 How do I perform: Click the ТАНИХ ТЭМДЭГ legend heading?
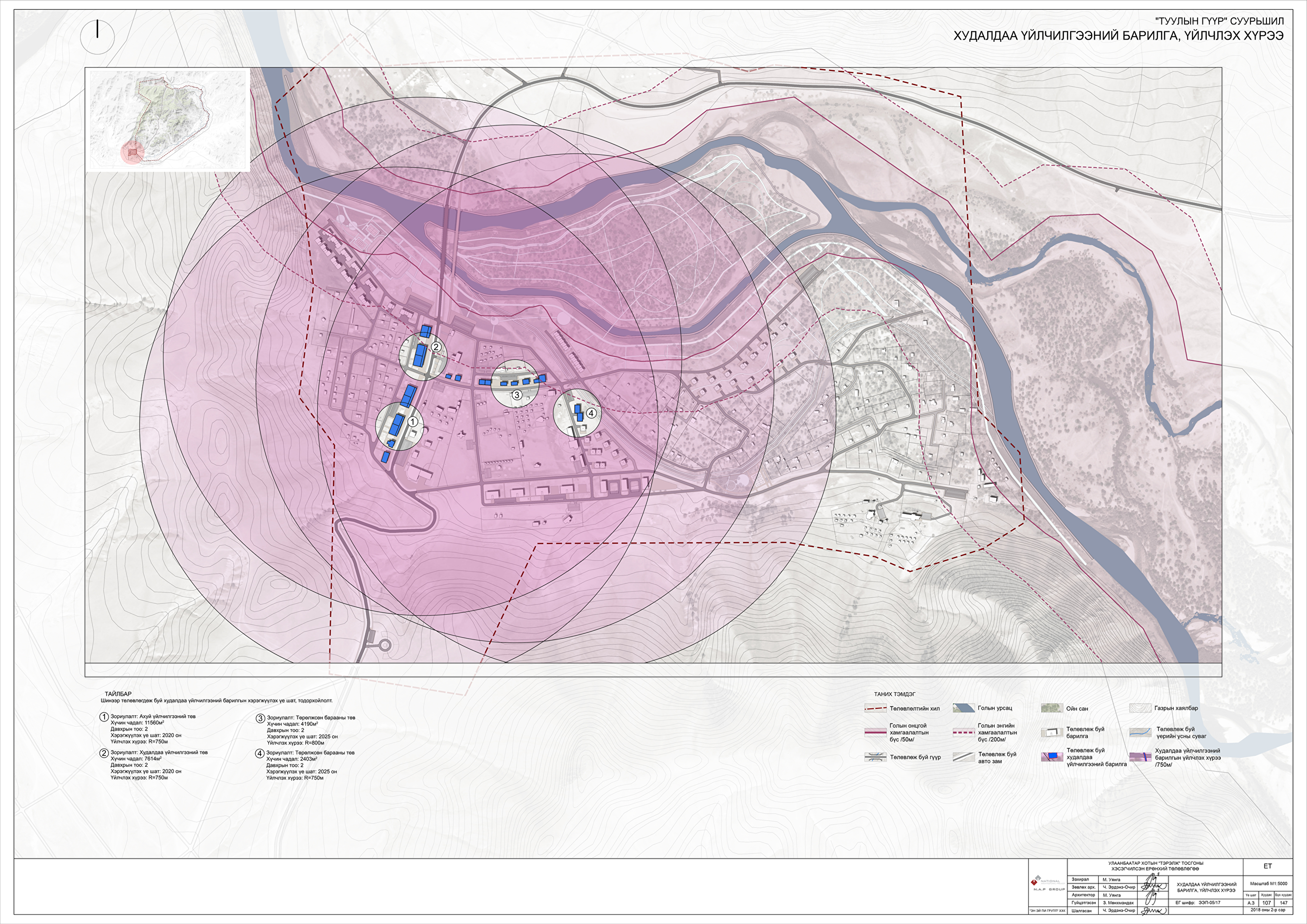tap(895, 694)
